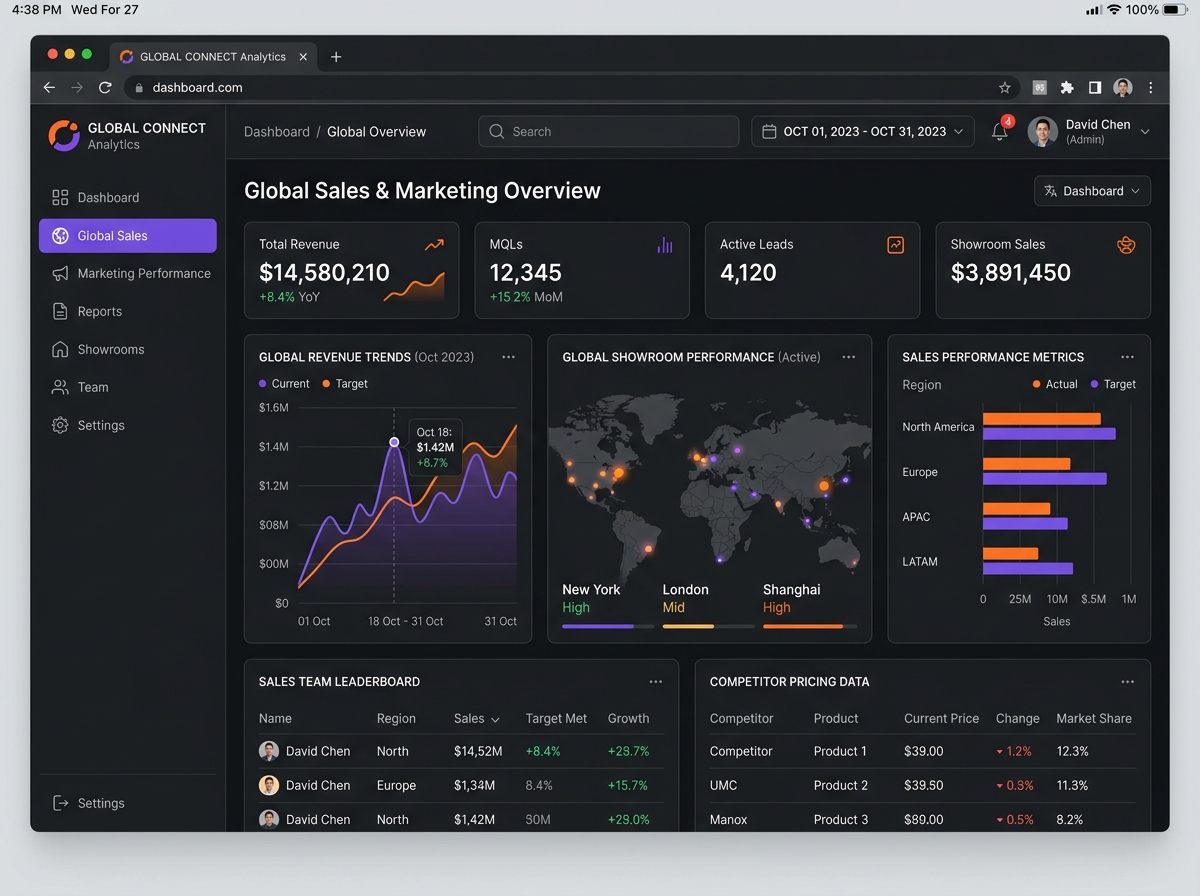Toggle Actual series in sales metrics legend
Image resolution: width=1200 pixels, height=896 pixels.
tap(1055, 384)
